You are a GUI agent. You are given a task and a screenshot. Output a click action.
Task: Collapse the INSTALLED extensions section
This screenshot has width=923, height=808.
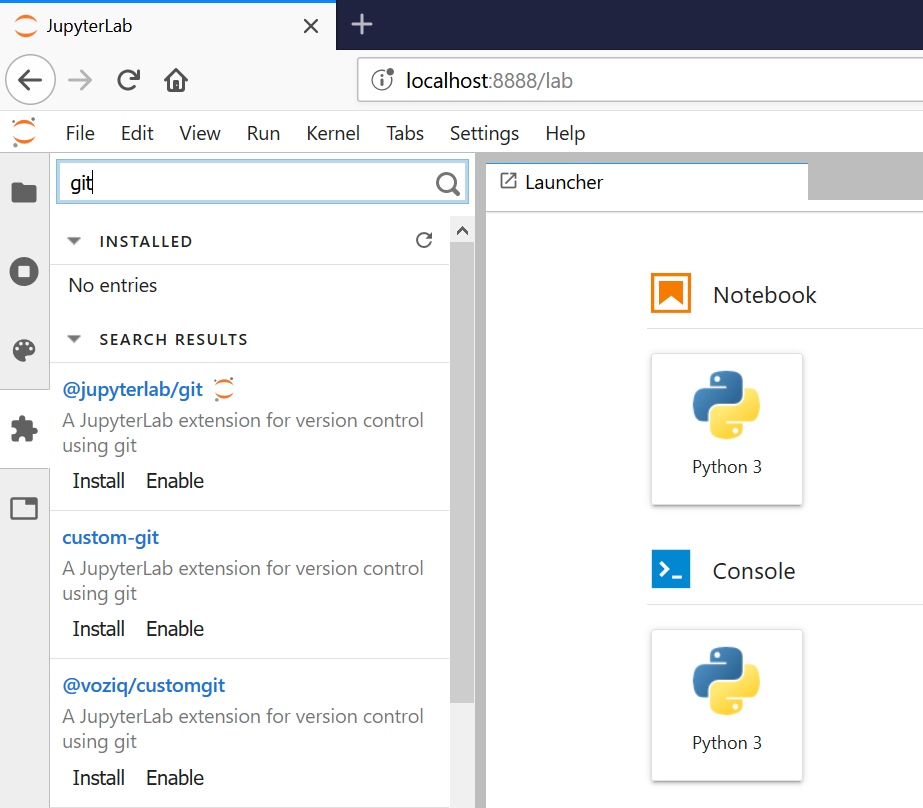pos(73,240)
